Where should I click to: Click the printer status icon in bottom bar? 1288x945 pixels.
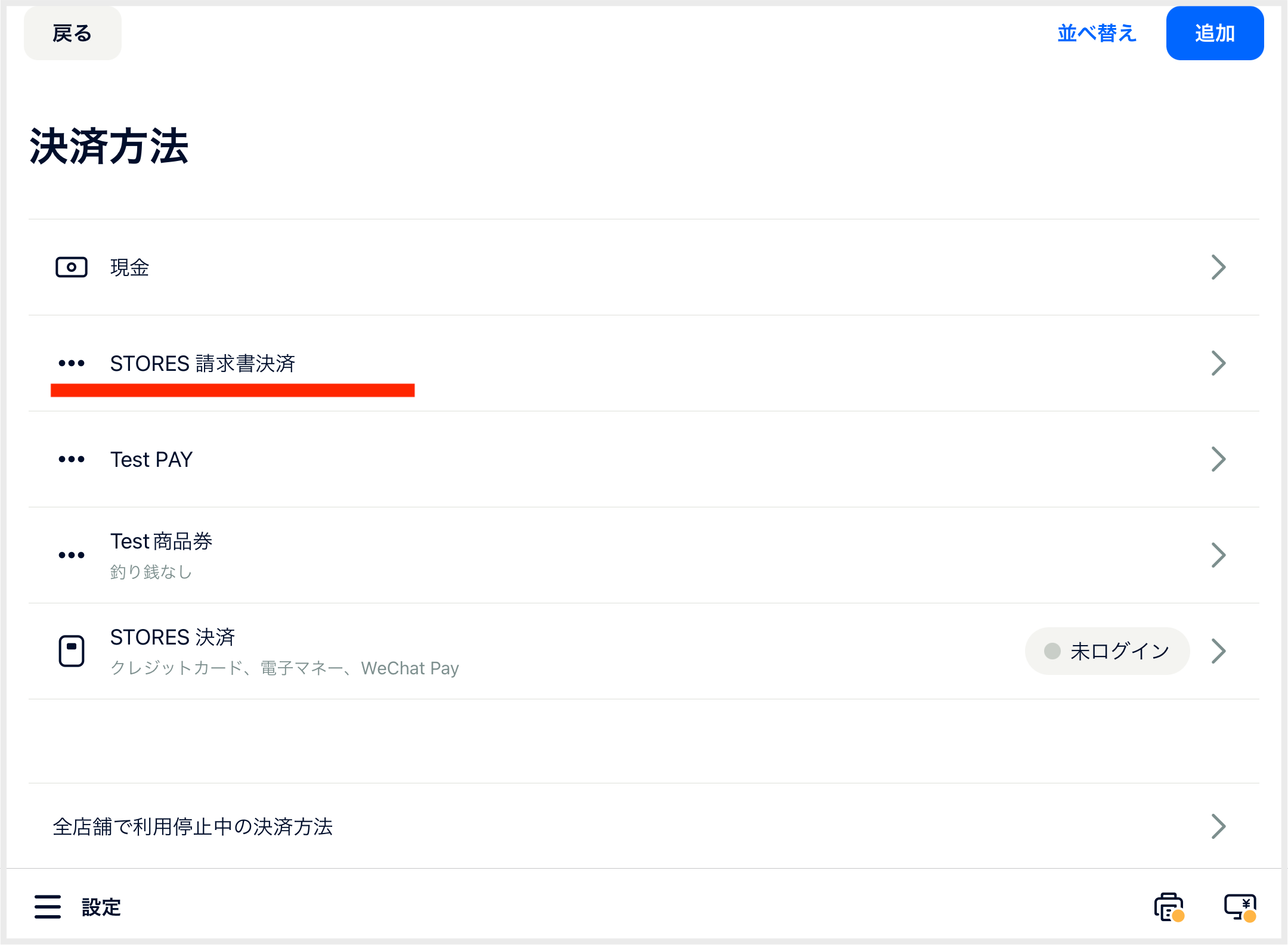coord(1169,907)
